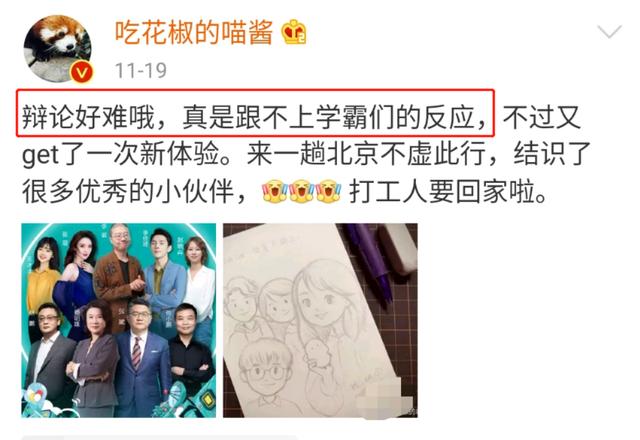640x440 pixels.
Task: Click the 11-19 post date
Action: pyautogui.click(x=141, y=71)
